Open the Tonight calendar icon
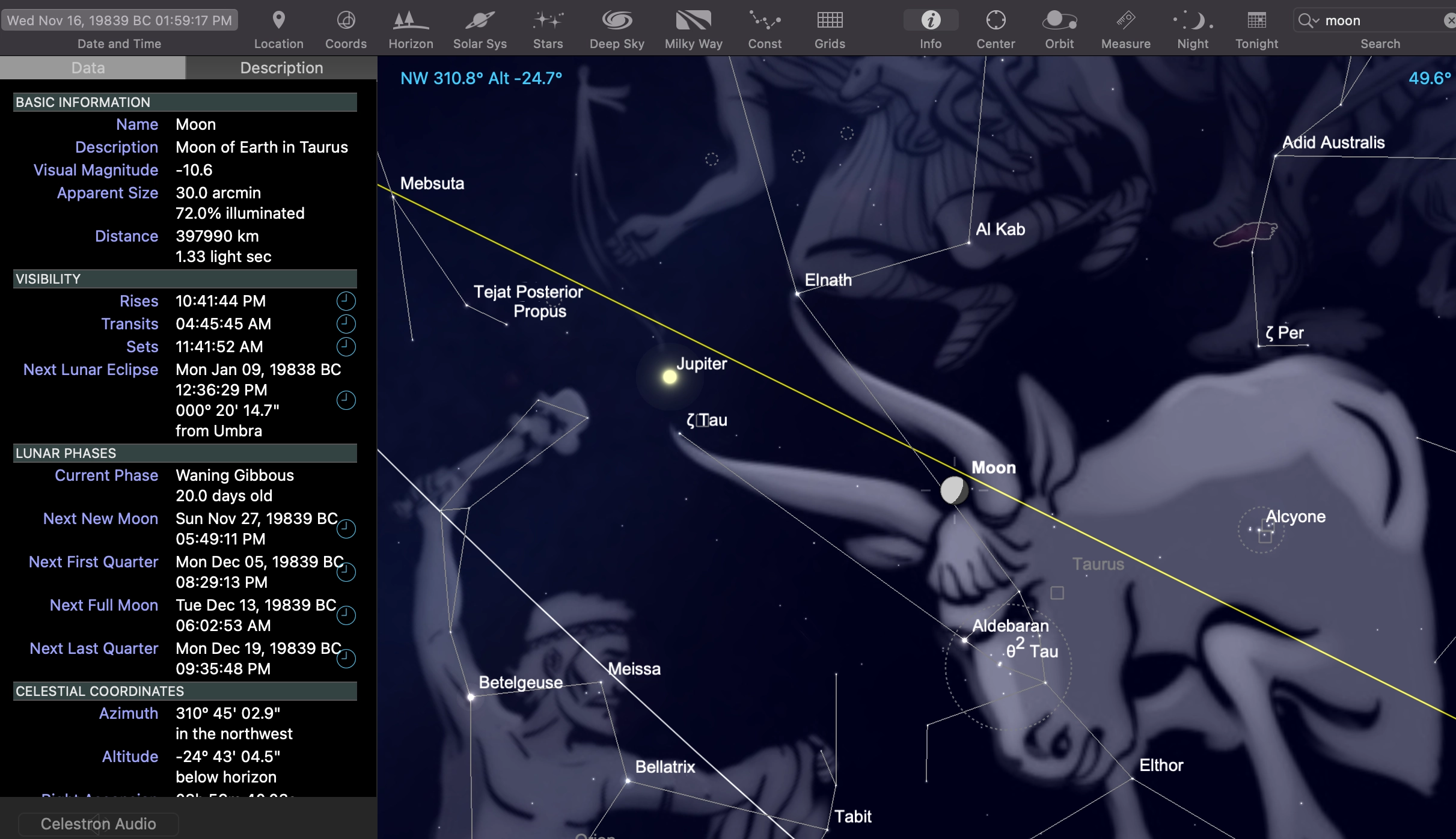This screenshot has width=1456, height=839. [1256, 21]
